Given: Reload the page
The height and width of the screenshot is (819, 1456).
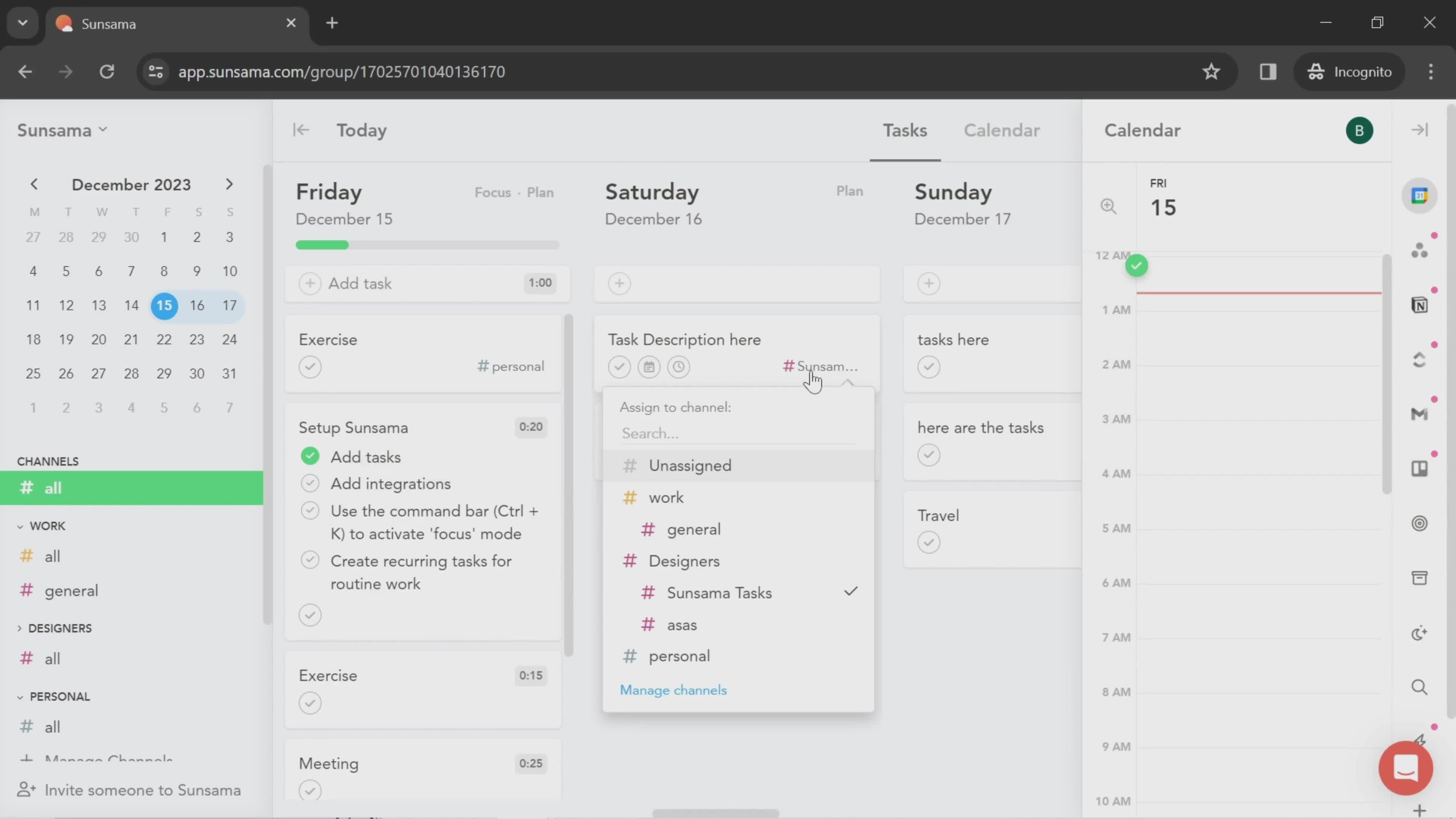Looking at the screenshot, I should click(107, 72).
